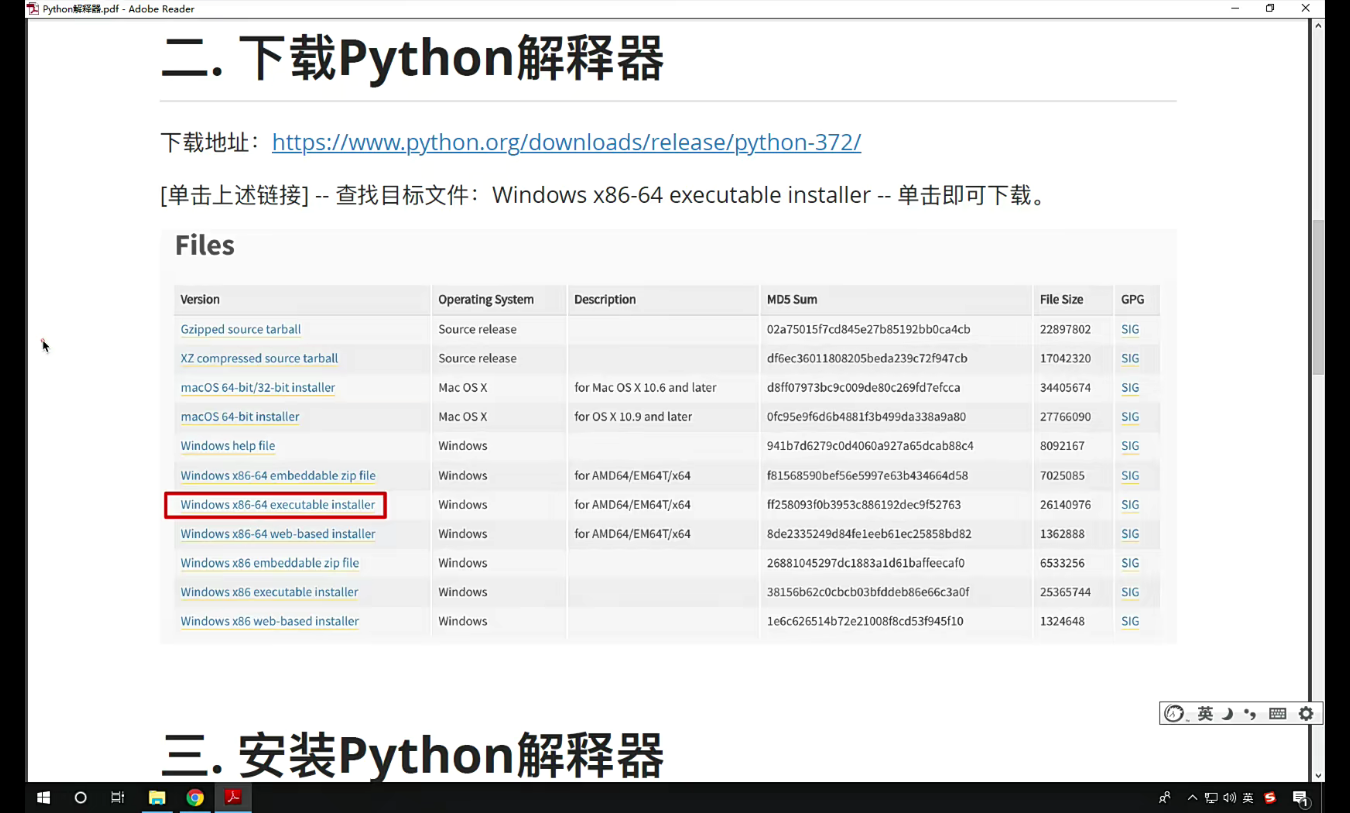
Task: Click file size value 22897802
Action: (x=1065, y=329)
